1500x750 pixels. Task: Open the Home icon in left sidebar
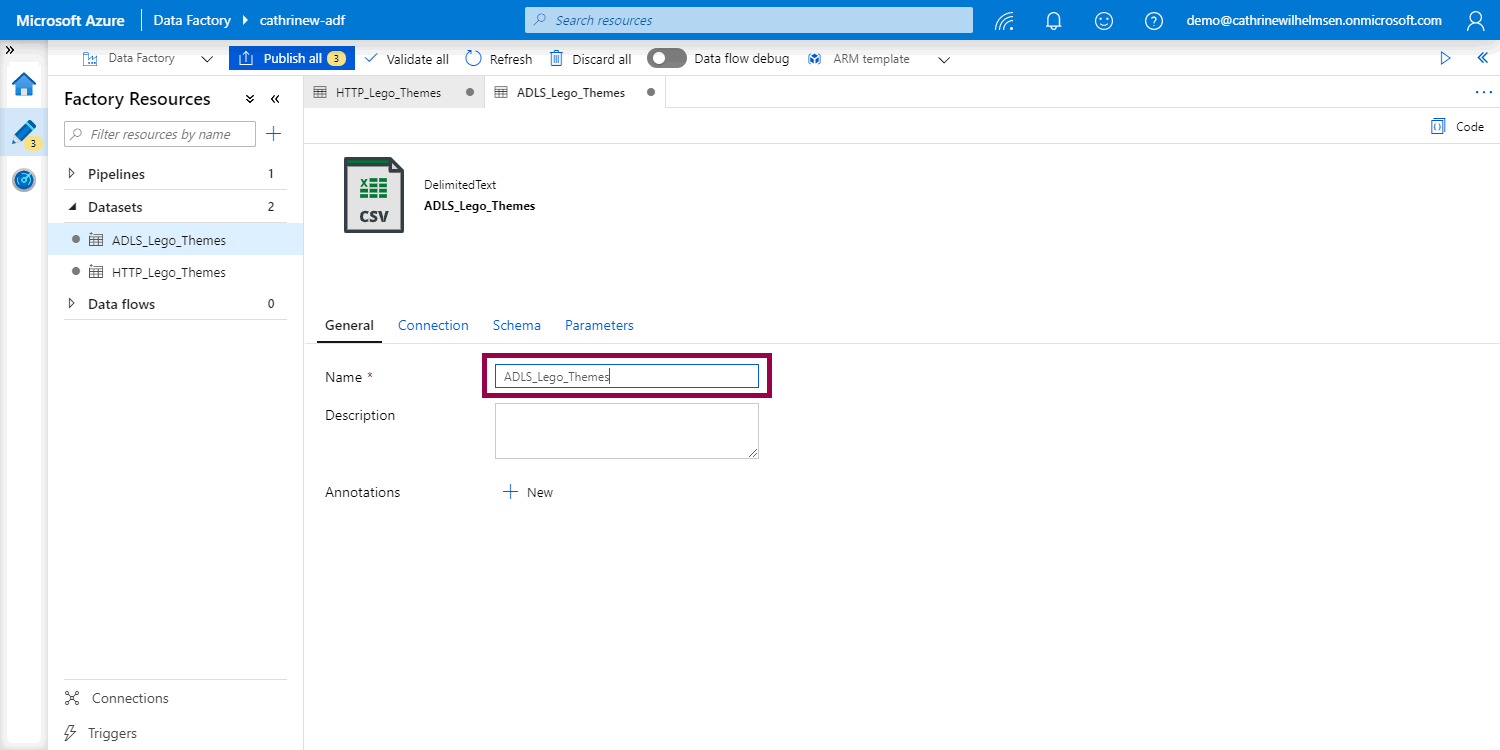click(24, 84)
